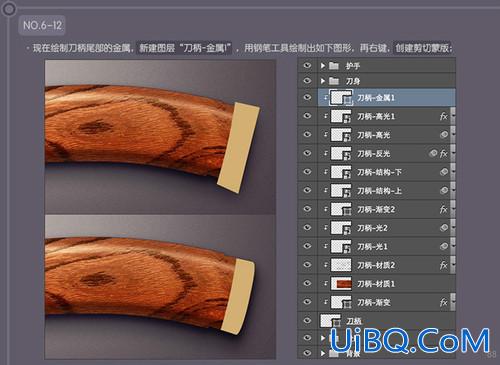The height and width of the screenshot is (365, 500).
Task: Hide the 刀身 group with its eye icon
Action: click(307, 81)
